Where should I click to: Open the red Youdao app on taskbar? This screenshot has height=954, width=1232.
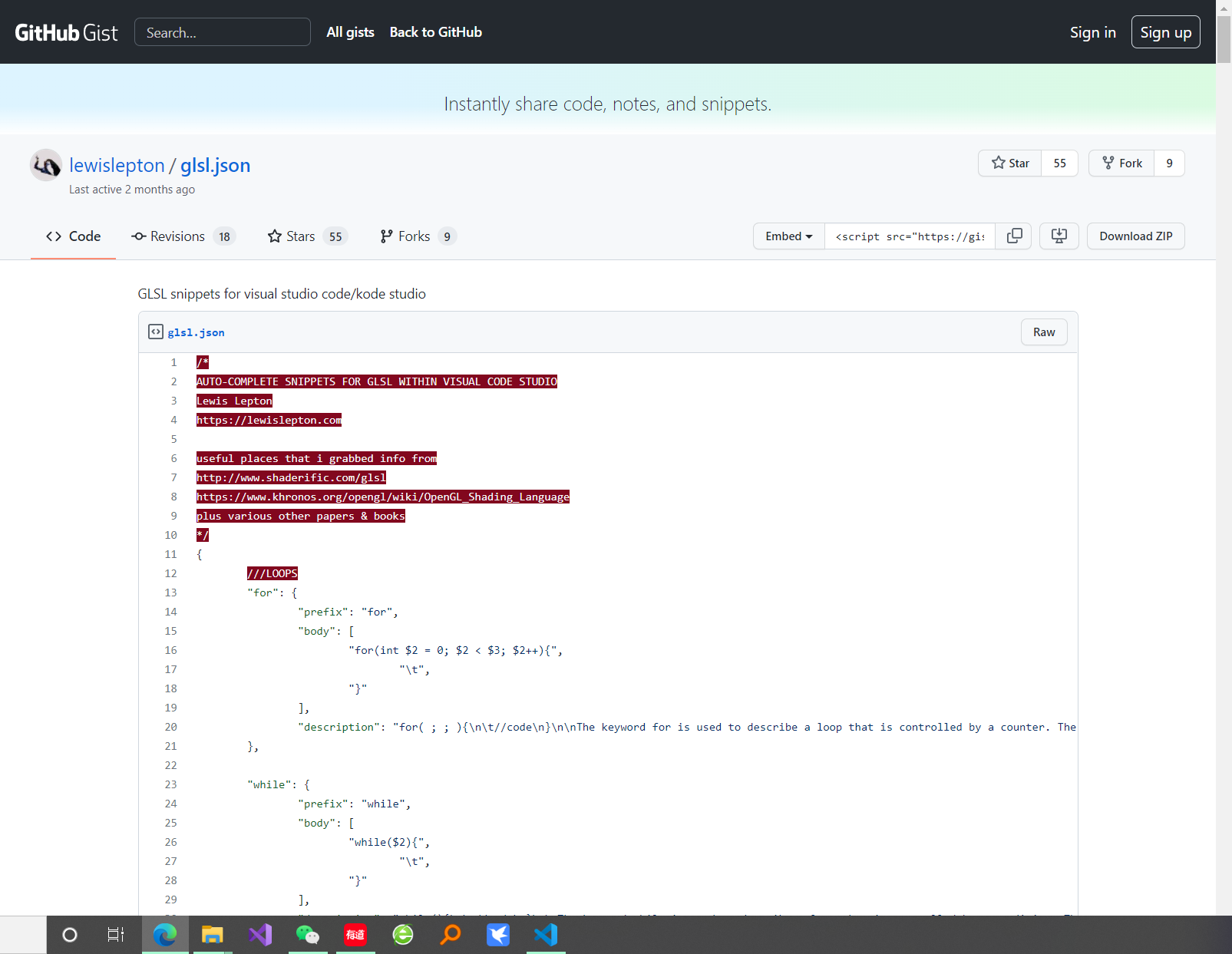pyautogui.click(x=355, y=935)
